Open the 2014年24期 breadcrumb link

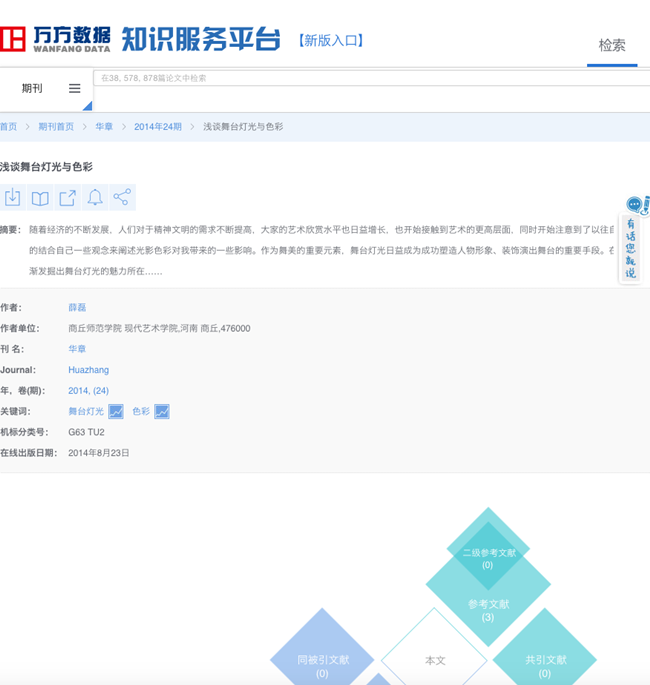point(158,127)
